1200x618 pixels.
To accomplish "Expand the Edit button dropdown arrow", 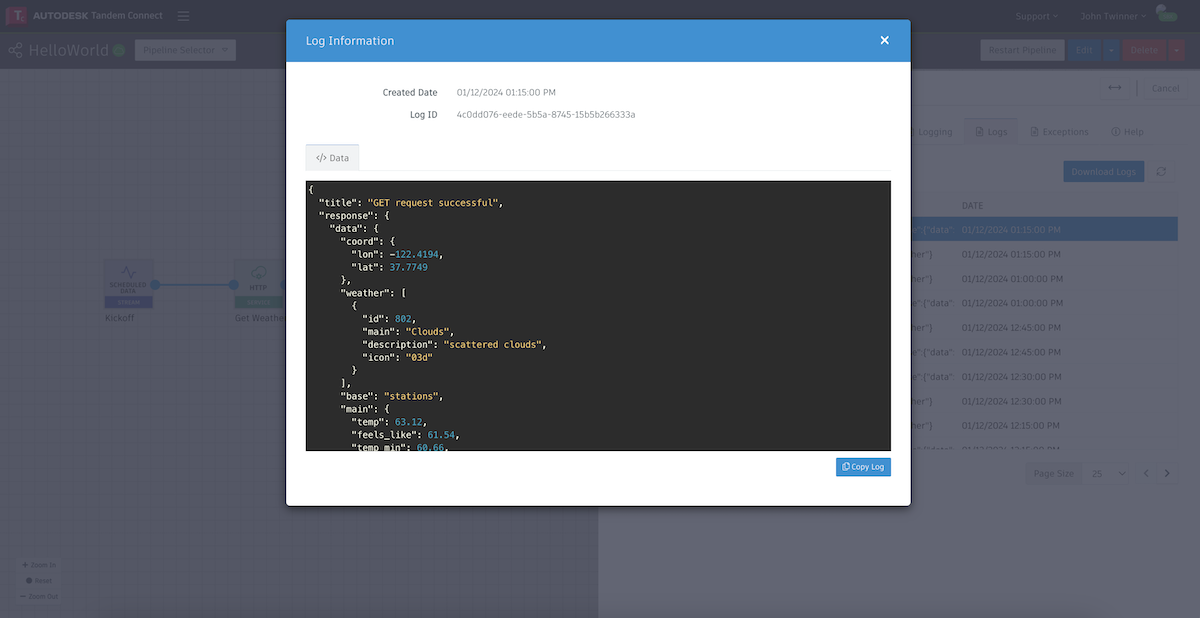I will 1111,50.
